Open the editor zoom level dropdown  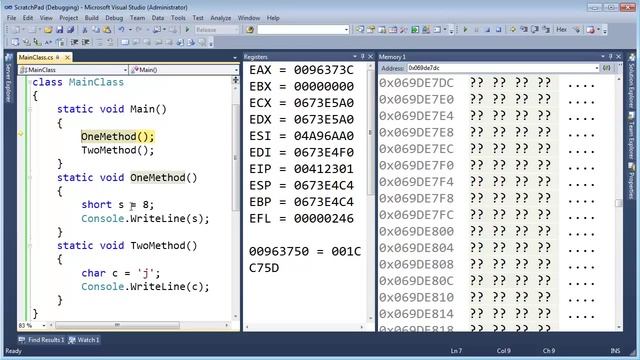point(44,325)
